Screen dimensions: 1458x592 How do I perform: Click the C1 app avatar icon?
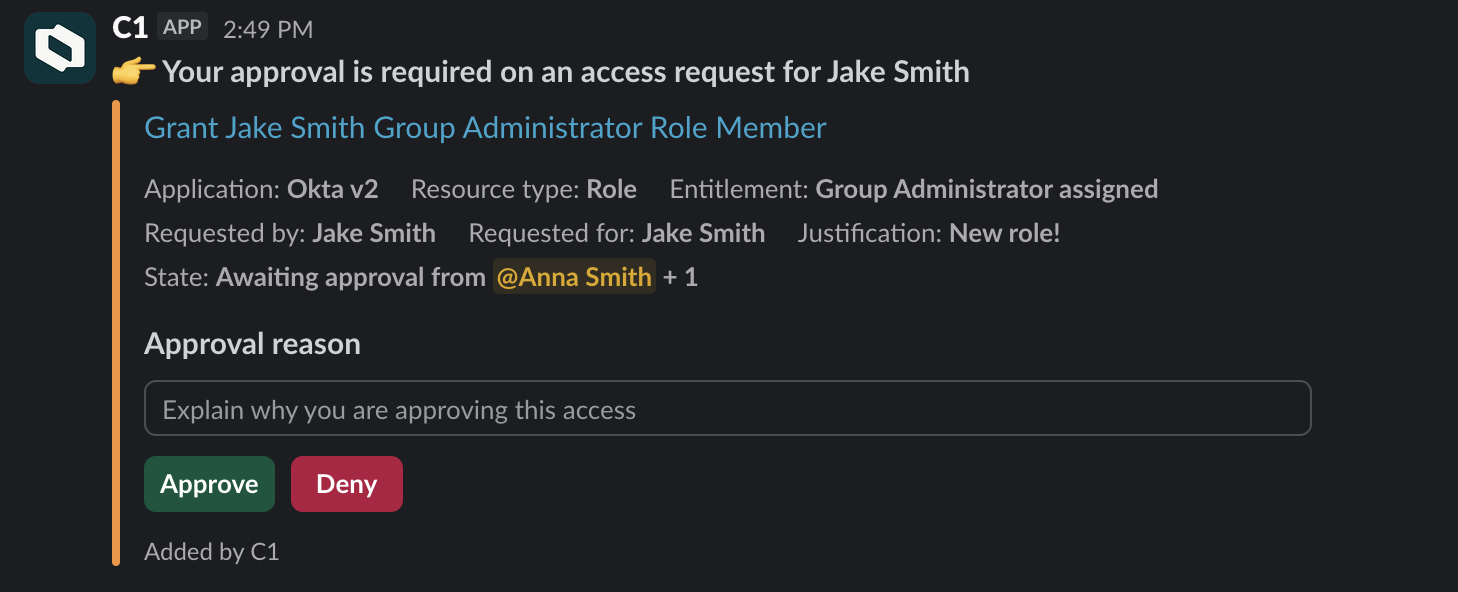(x=60, y=48)
